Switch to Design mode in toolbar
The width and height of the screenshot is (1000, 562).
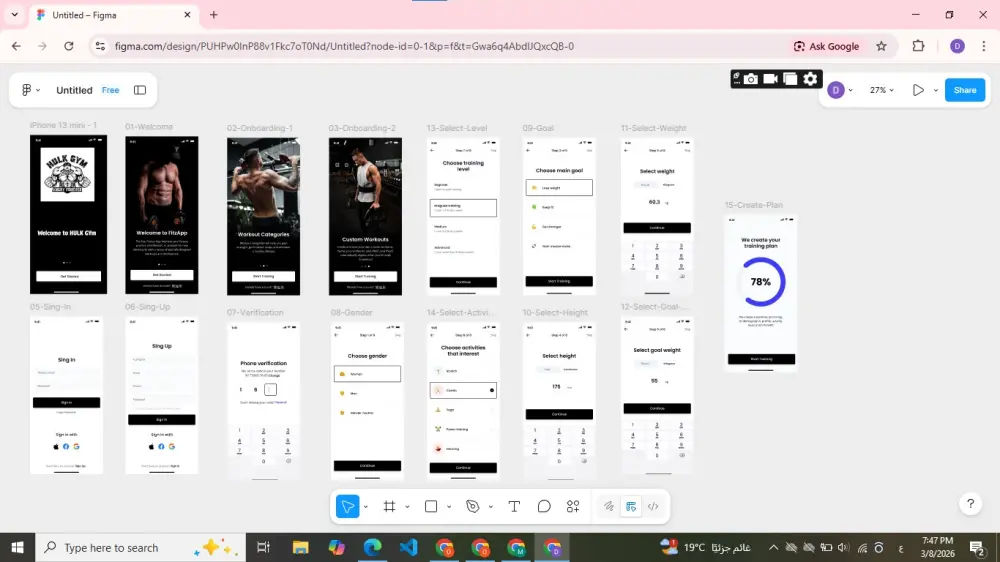click(x=631, y=507)
